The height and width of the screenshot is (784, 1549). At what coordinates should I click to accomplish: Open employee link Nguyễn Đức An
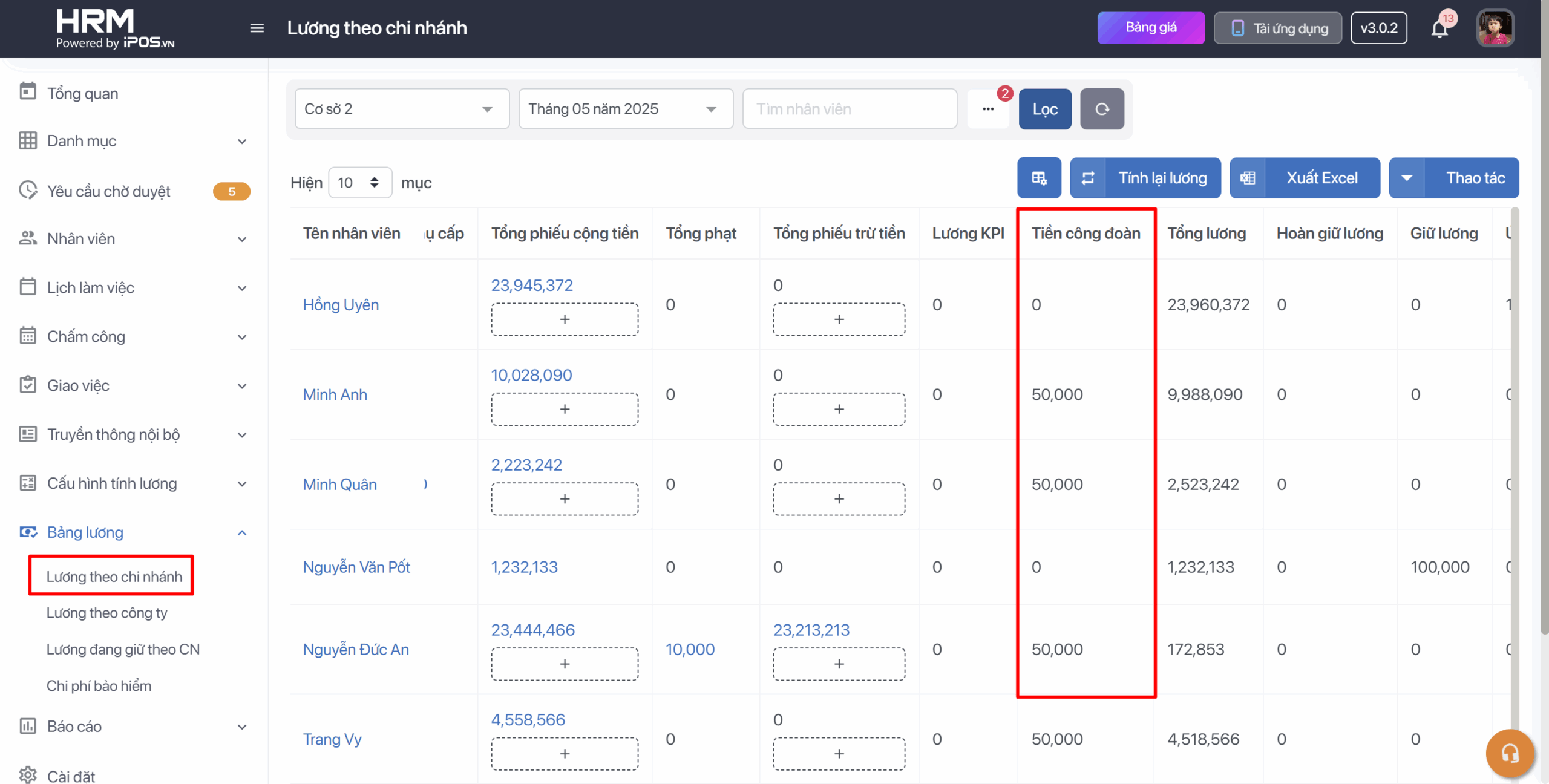click(x=356, y=649)
